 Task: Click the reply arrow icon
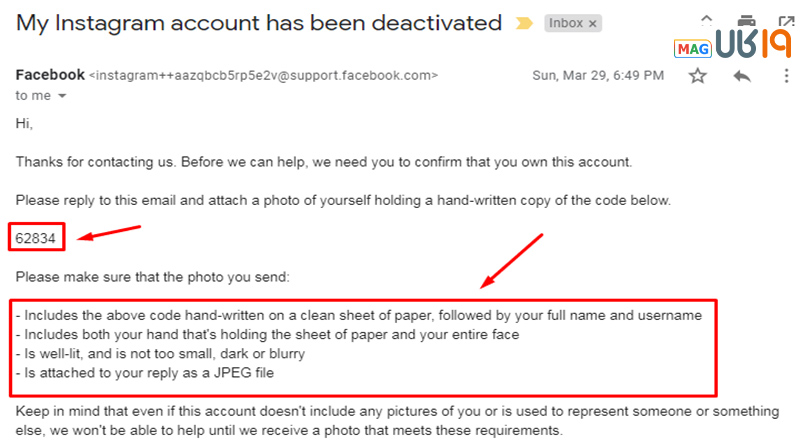742,77
